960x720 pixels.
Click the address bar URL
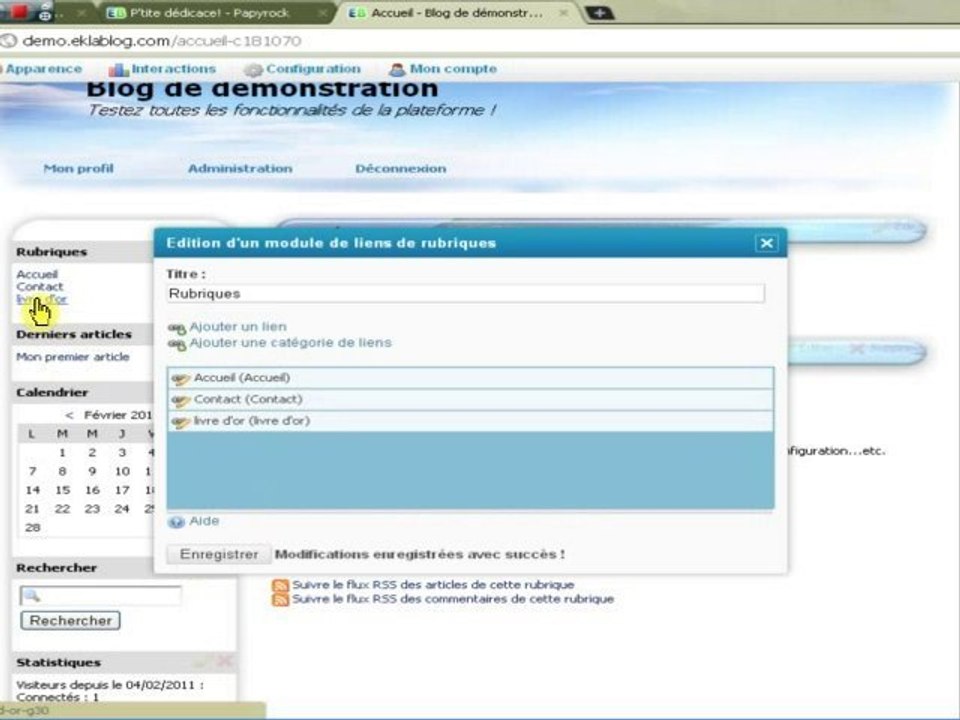pos(162,41)
